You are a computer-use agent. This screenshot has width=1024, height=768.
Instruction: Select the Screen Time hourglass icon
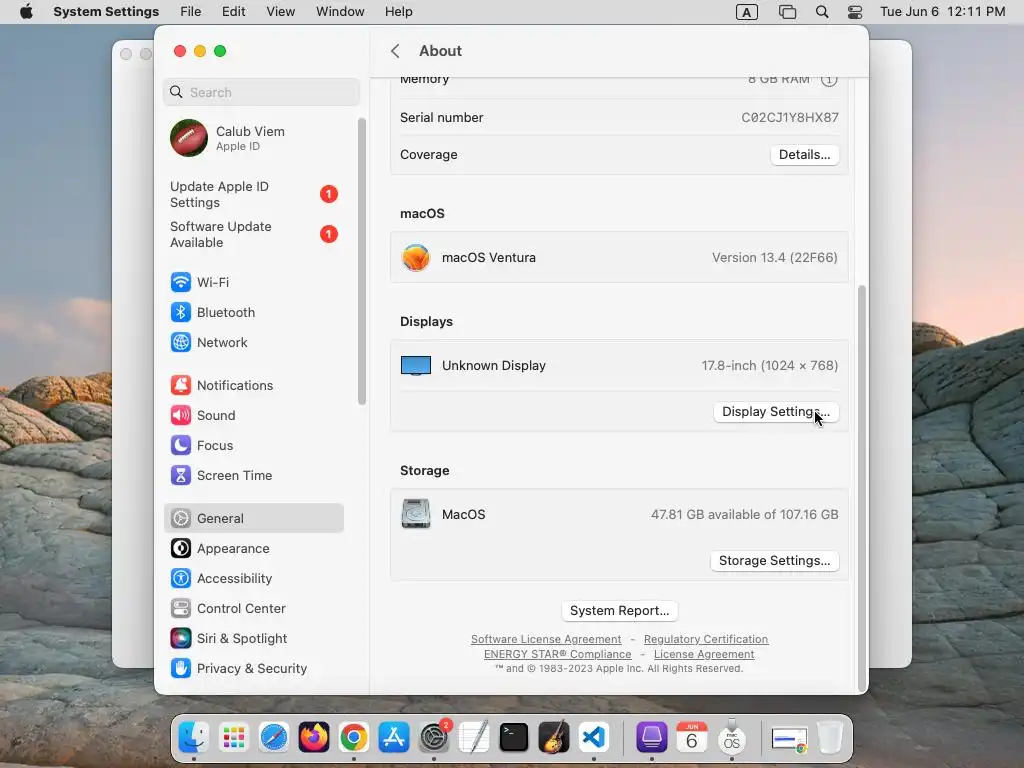[x=181, y=475]
